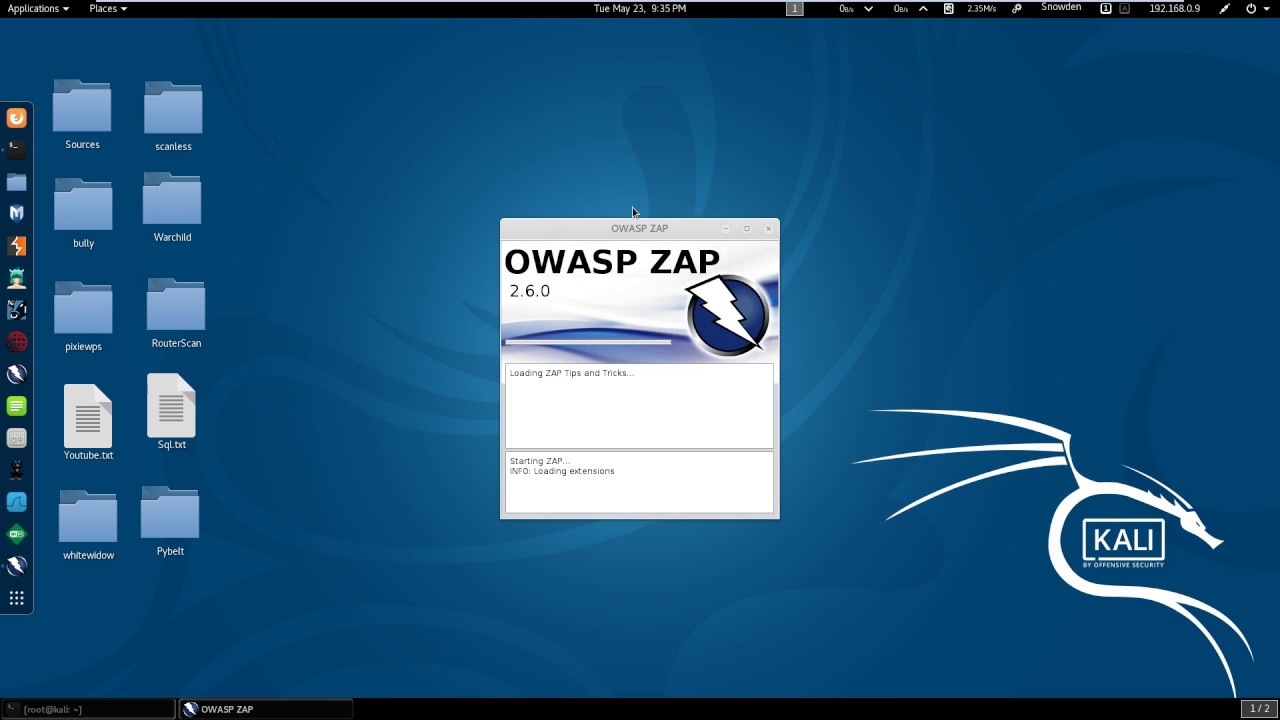Open the Places menu in the top bar
The height and width of the screenshot is (720, 1280).
click(107, 8)
